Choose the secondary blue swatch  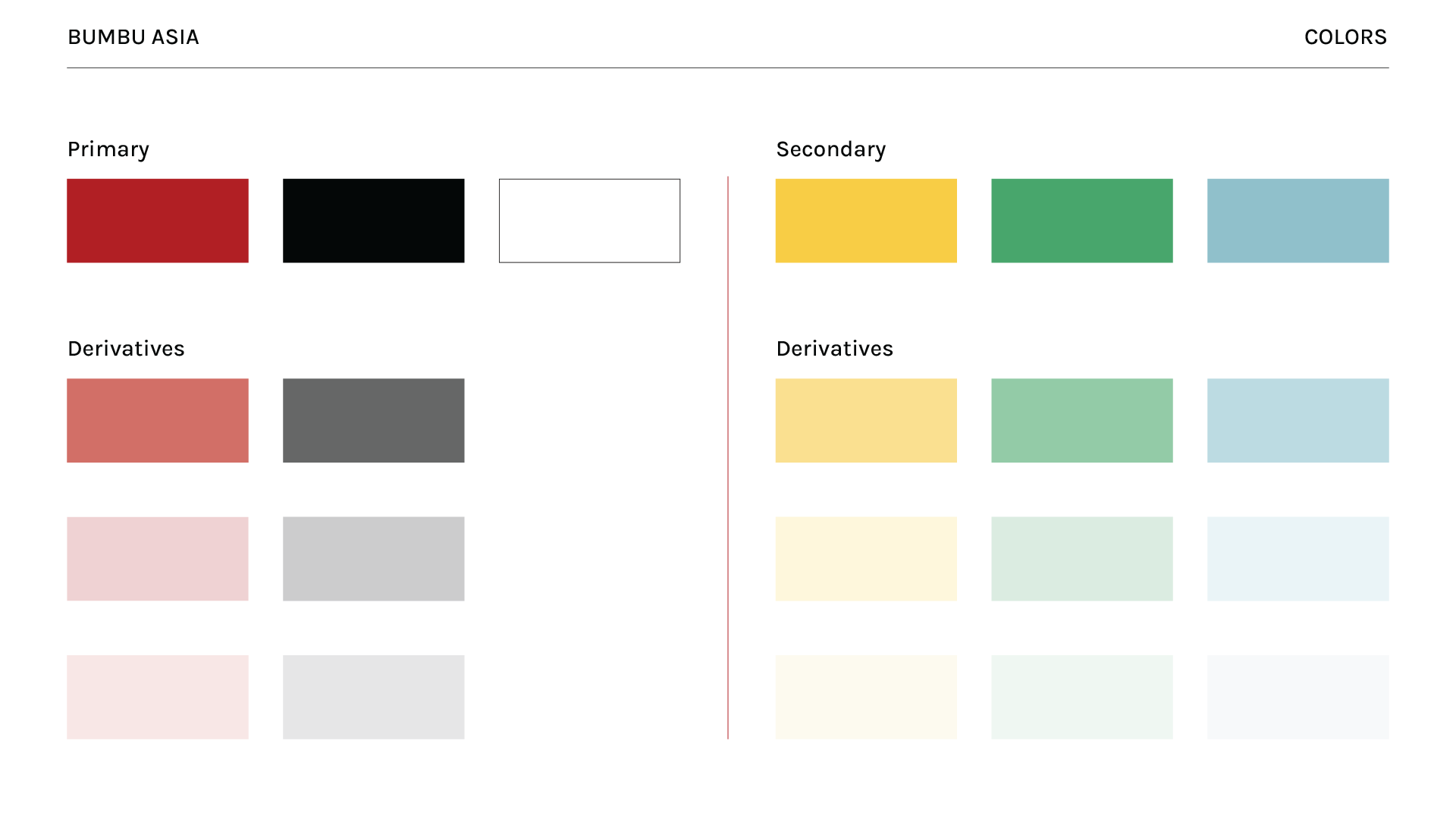click(1298, 221)
